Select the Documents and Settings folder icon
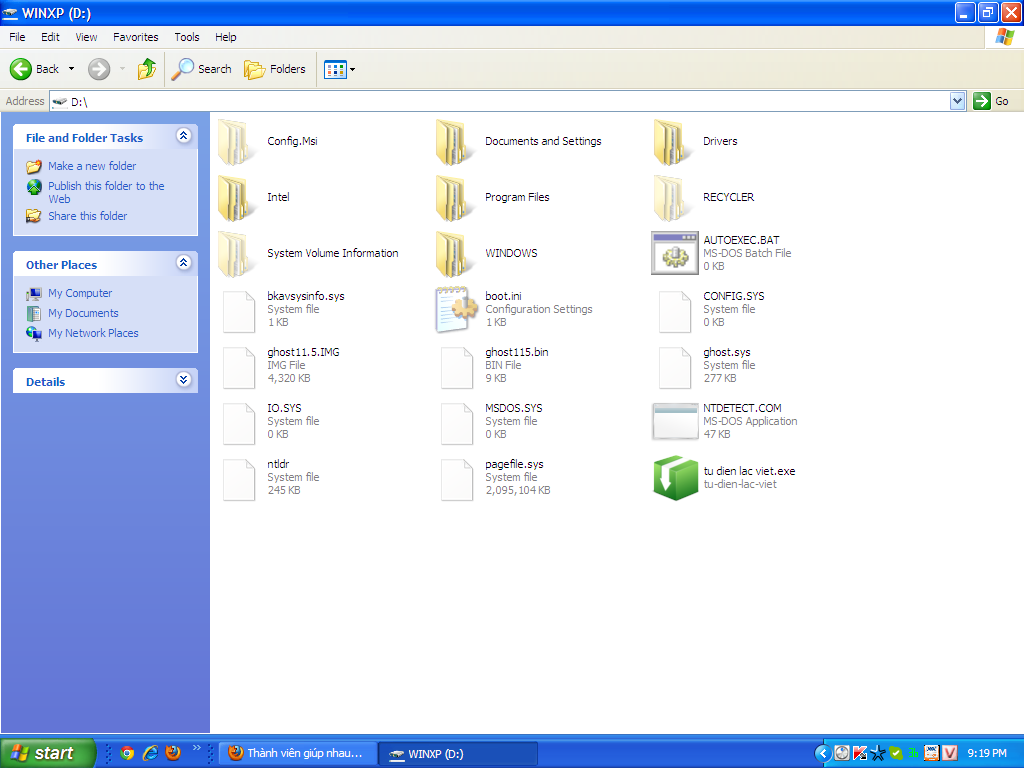The image size is (1024, 768). (455, 142)
